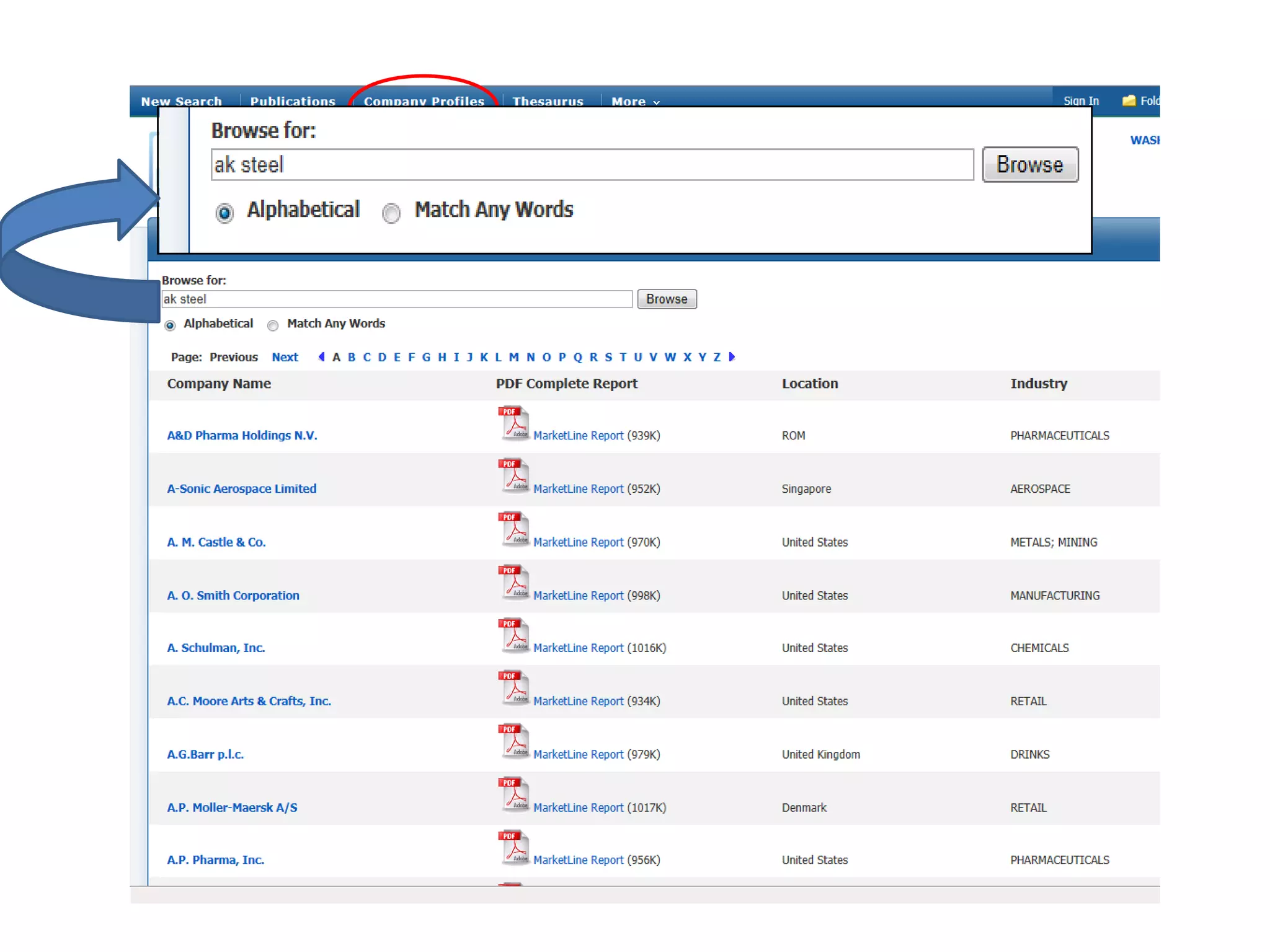Open the PDF icon for A. O. Smith Corporation

click(x=513, y=582)
